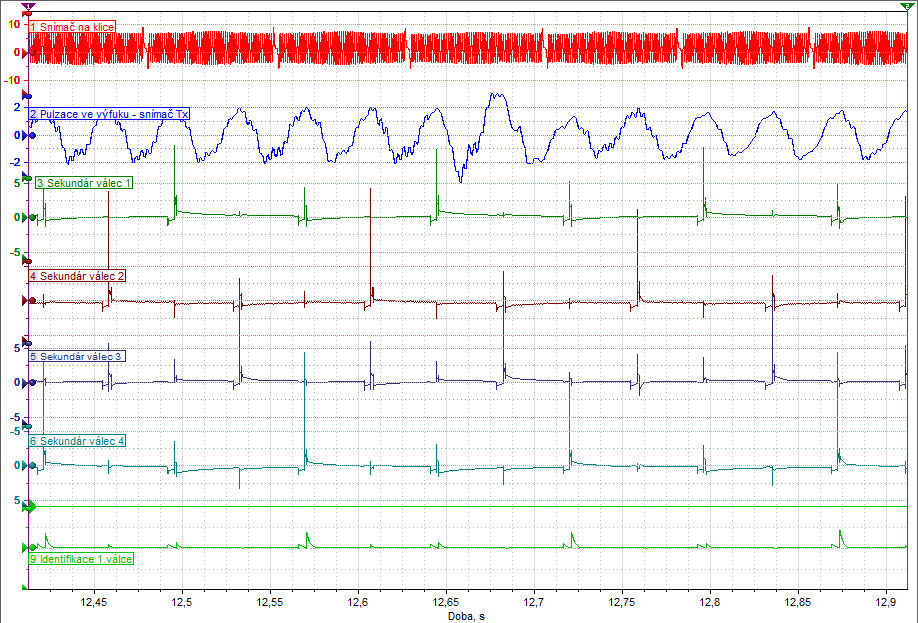
Task: Pick the '4 Sekundár válec 2' channel label
Action: click(x=77, y=275)
